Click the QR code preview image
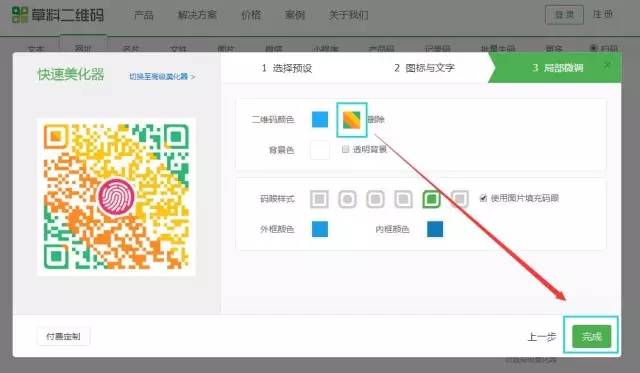This screenshot has height=373, width=640. click(116, 197)
